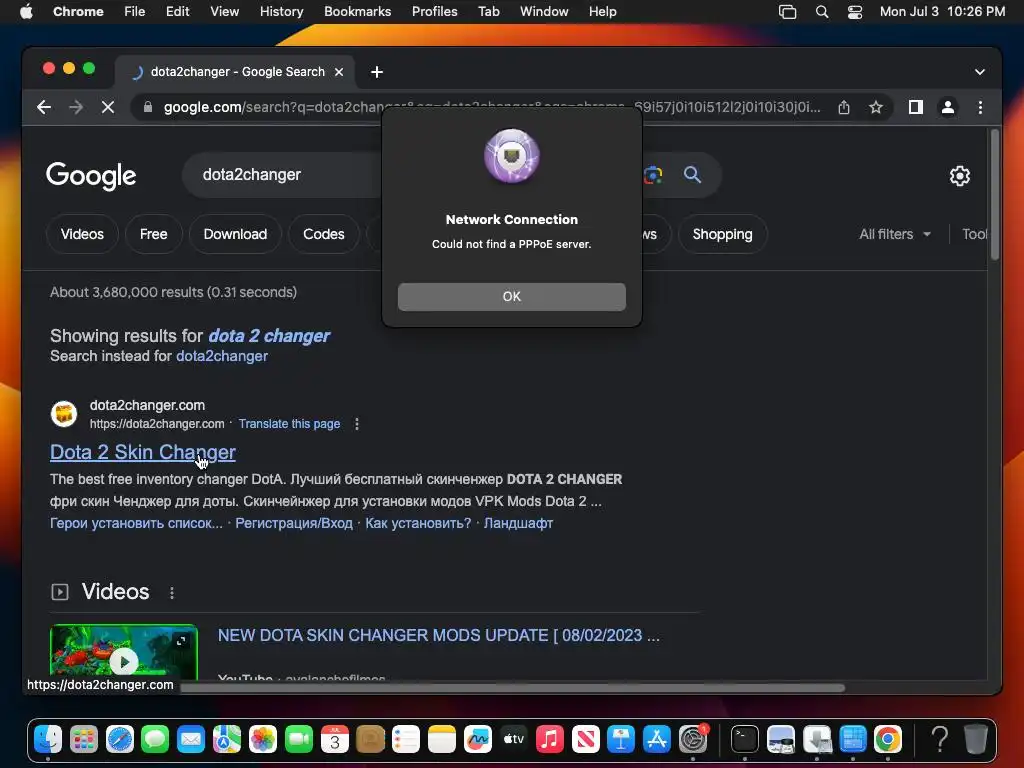Click the Google logo

(x=91, y=175)
